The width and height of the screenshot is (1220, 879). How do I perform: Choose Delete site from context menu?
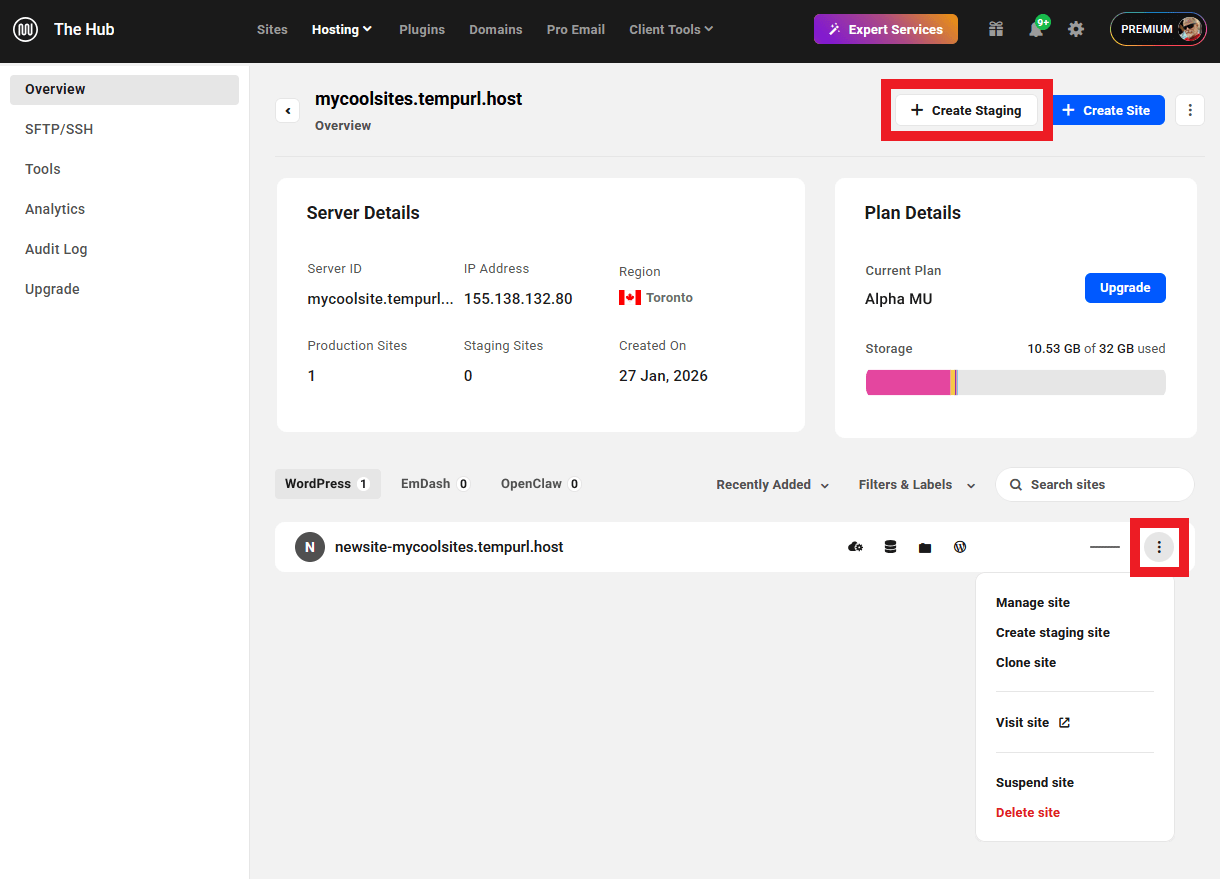tap(1028, 813)
